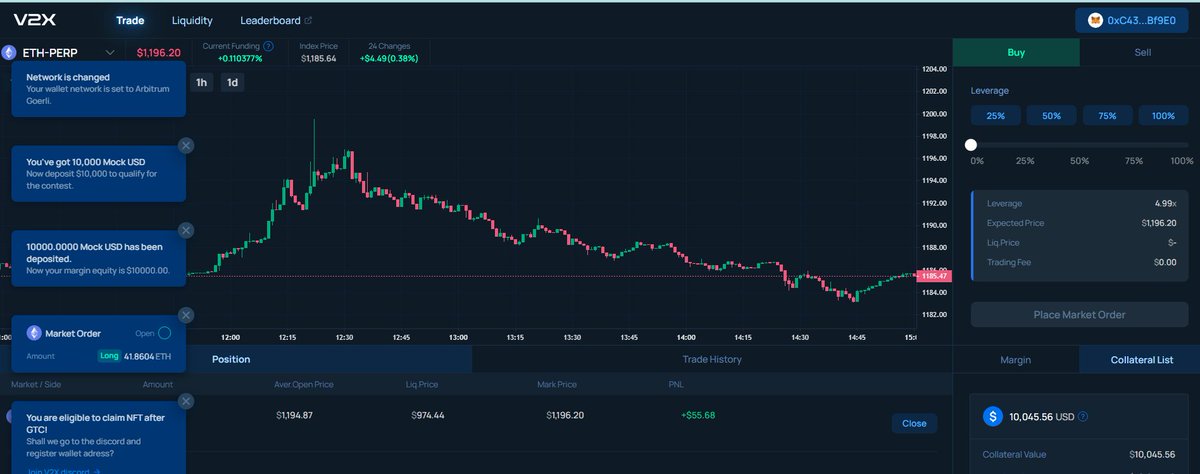Dismiss the 'You've got 10,000 Mock USD' notification
Viewport: 1200px width, 474px height.
pyautogui.click(x=186, y=146)
